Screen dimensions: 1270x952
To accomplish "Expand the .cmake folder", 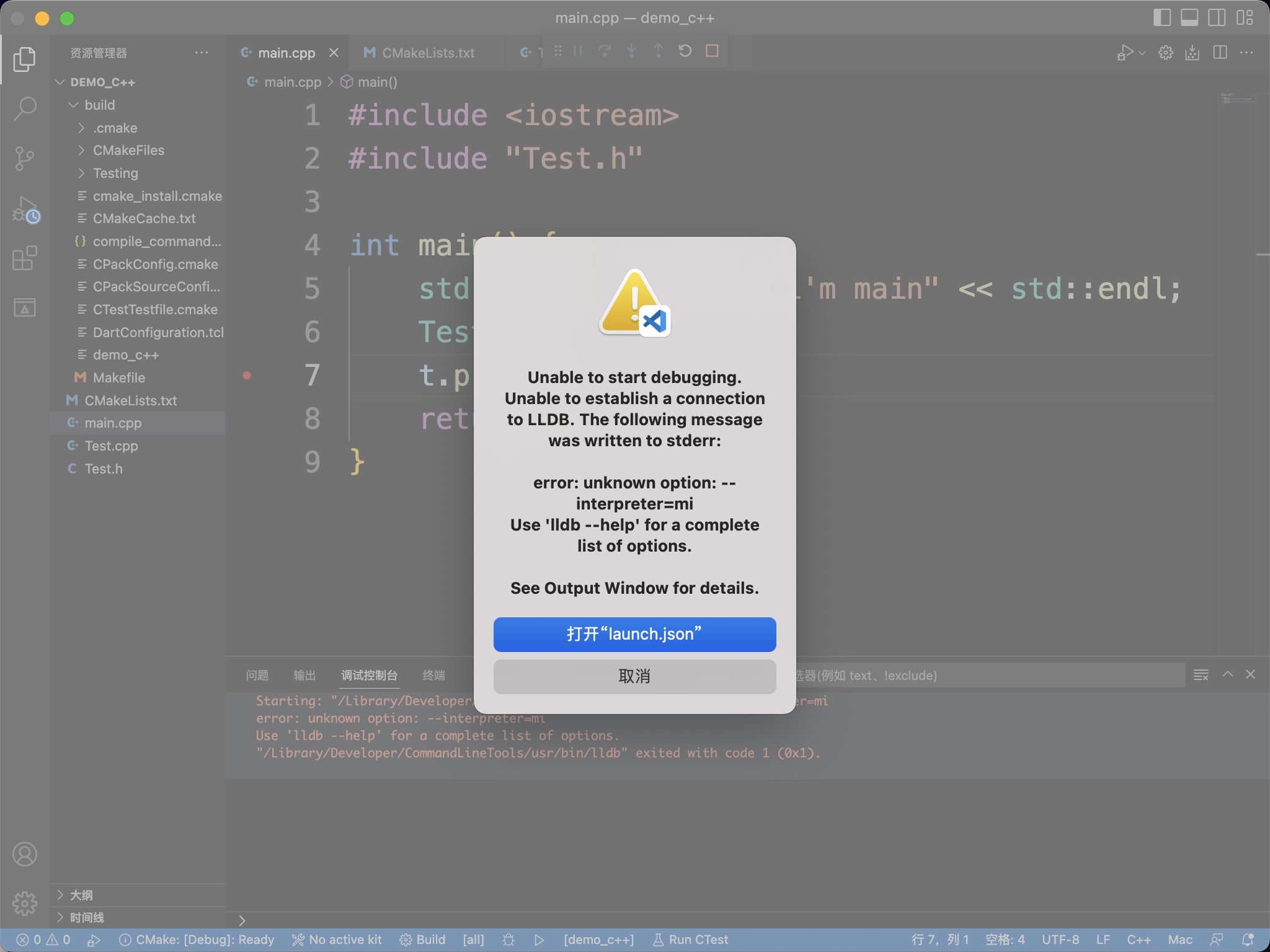I will pos(81,128).
